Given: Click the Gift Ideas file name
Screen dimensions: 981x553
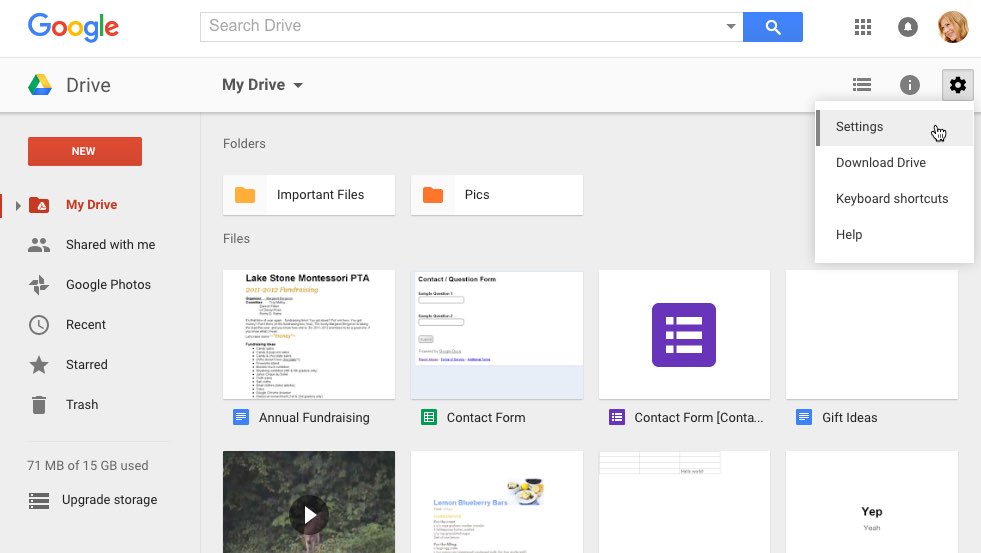Looking at the screenshot, I should 850,417.
